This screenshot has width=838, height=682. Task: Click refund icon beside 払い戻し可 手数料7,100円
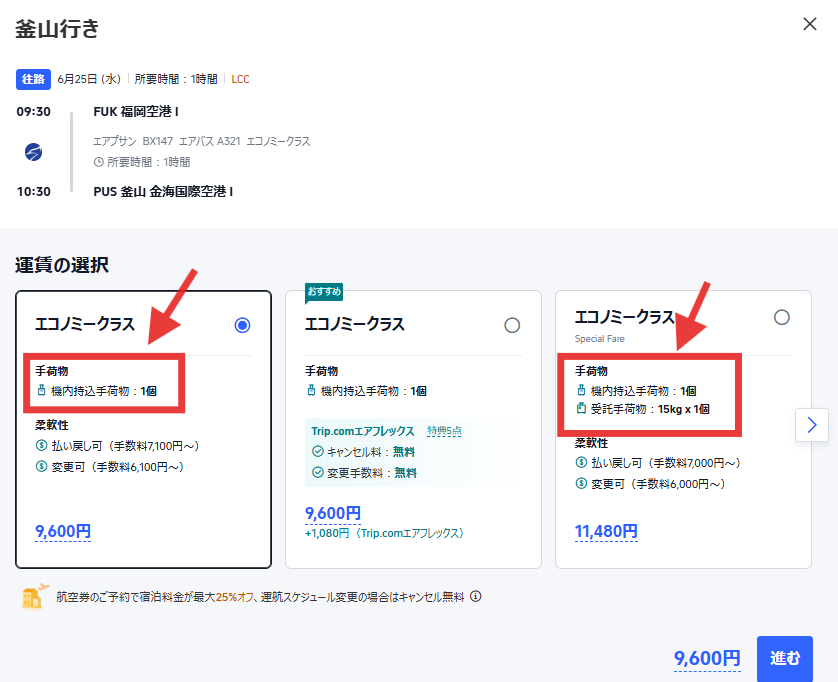[42, 445]
